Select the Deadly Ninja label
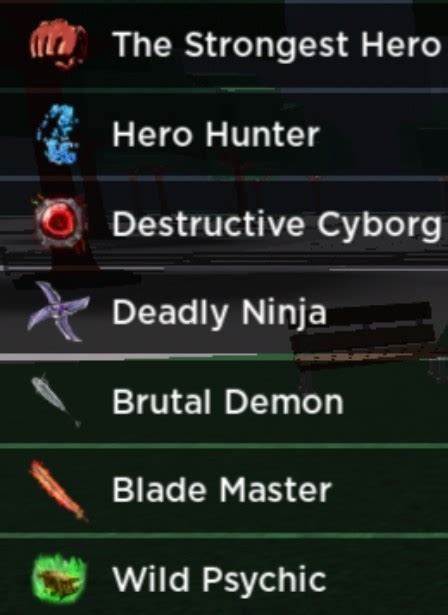The width and height of the screenshot is (448, 615). point(219,312)
